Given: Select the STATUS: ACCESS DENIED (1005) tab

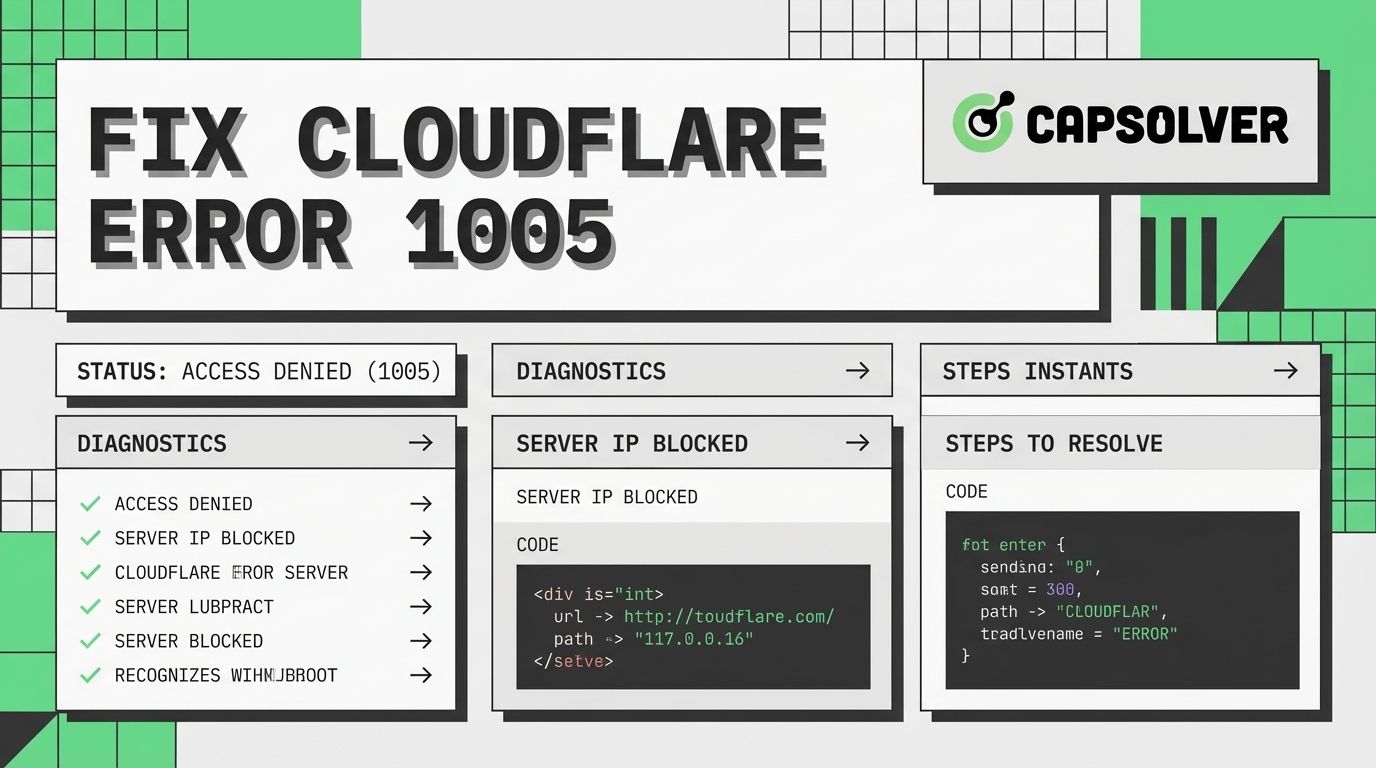Looking at the screenshot, I should pyautogui.click(x=257, y=371).
